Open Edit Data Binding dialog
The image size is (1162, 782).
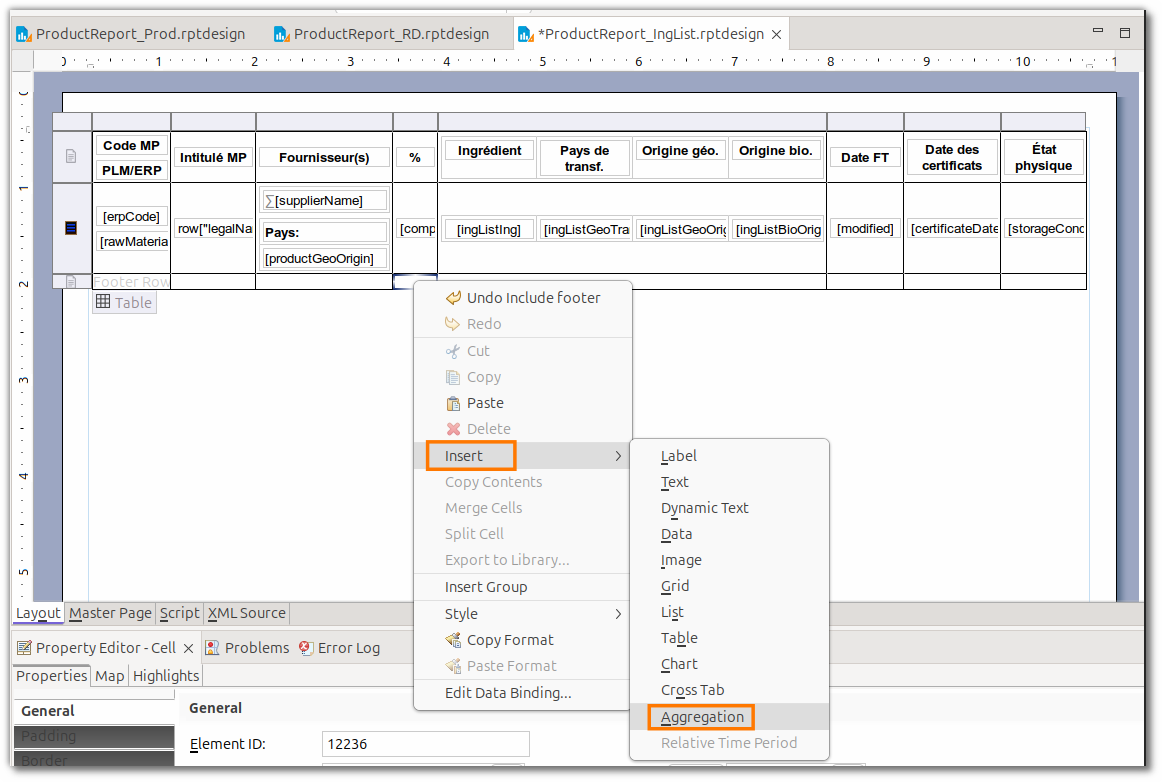pyautogui.click(x=523, y=693)
